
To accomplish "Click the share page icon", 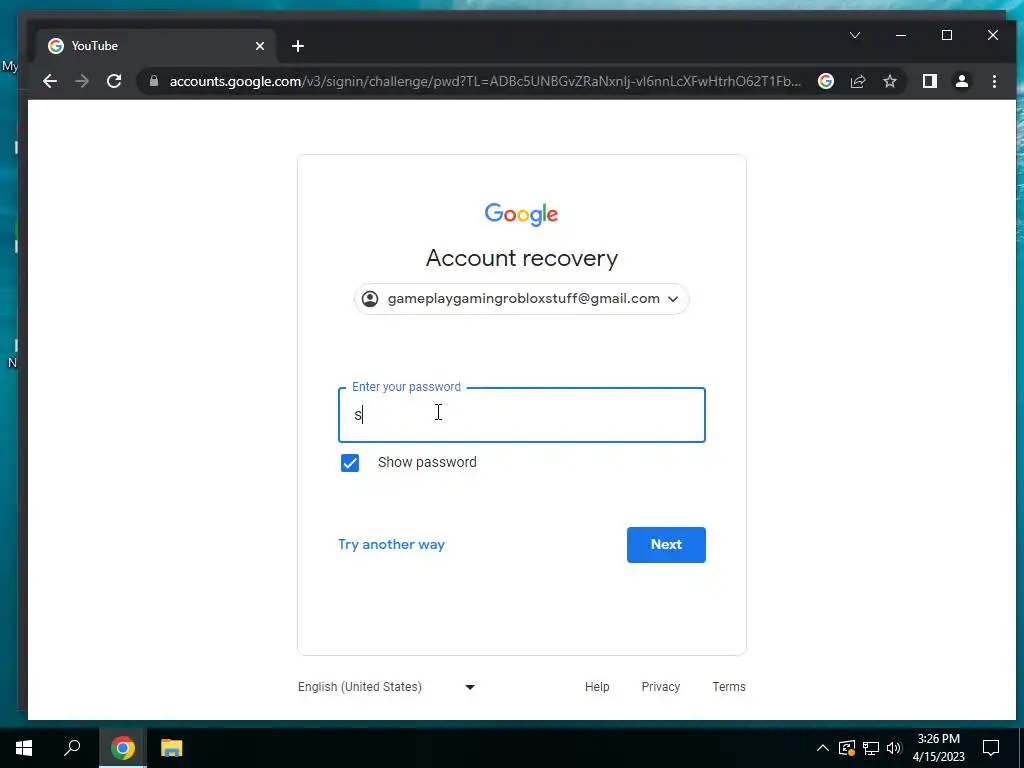I will pos(857,81).
